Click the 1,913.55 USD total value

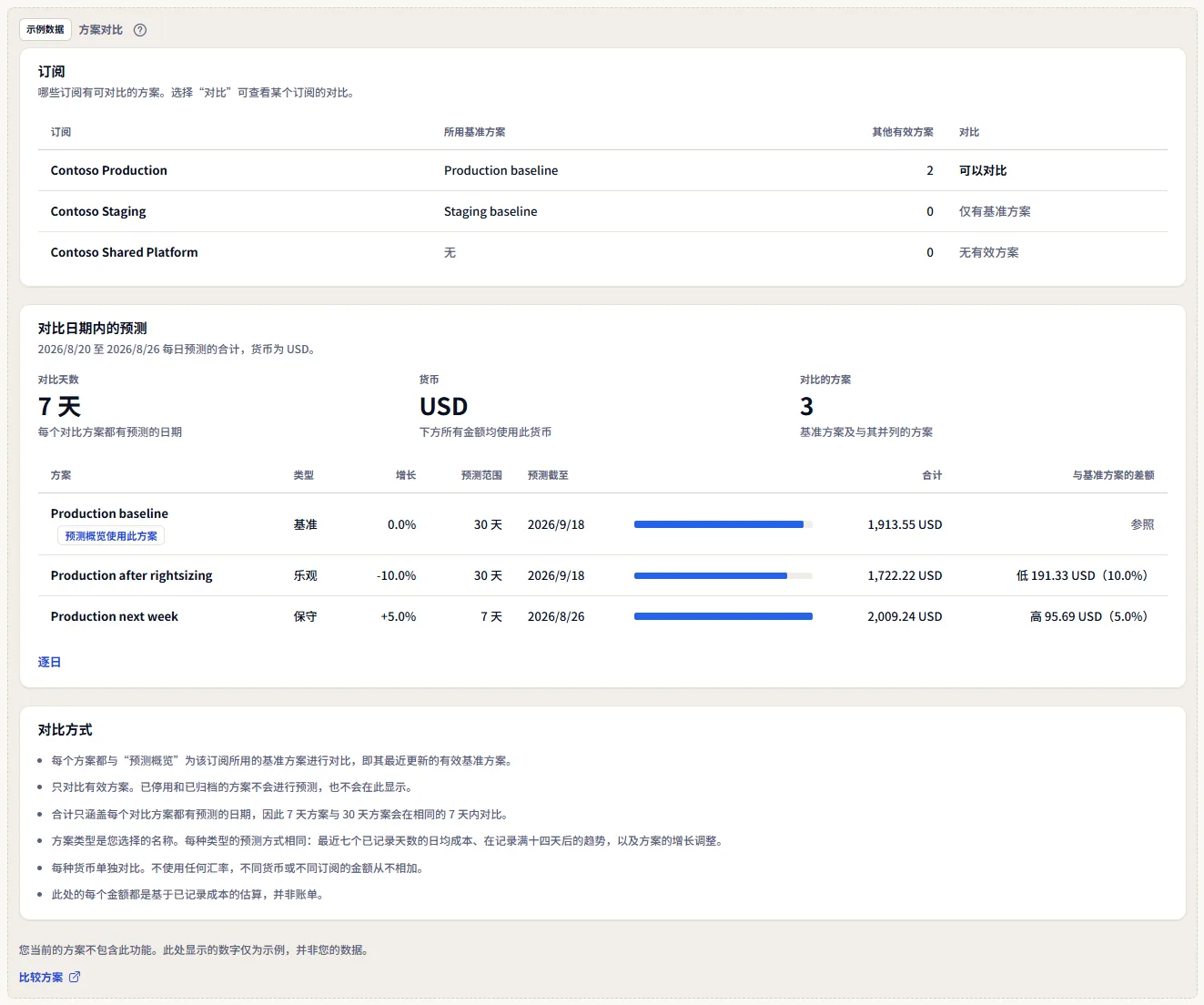point(905,524)
